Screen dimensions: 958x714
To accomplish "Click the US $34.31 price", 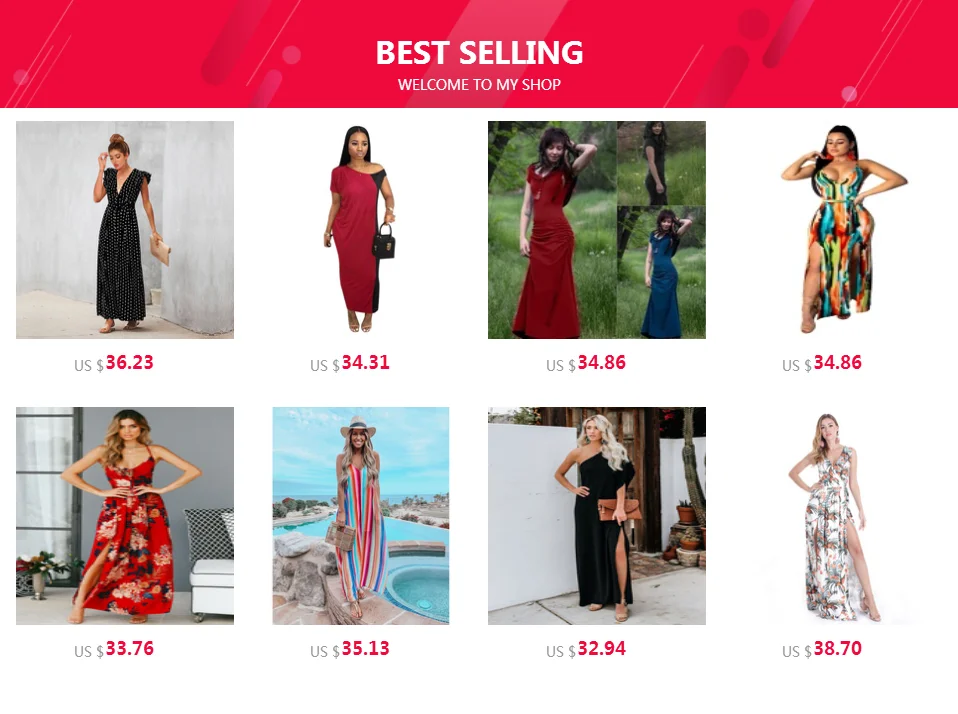I will click(x=350, y=363).
